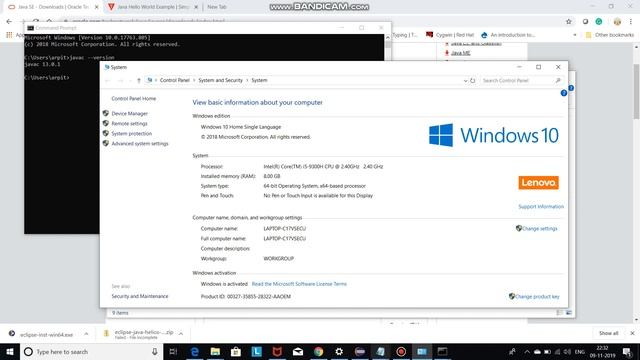Click the green Grammarly extension icon

click(599, 21)
